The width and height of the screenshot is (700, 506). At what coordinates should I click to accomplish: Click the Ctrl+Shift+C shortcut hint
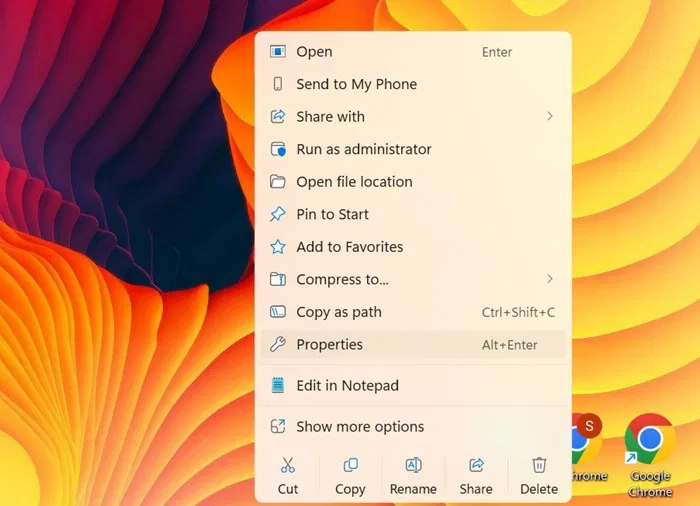(518, 312)
